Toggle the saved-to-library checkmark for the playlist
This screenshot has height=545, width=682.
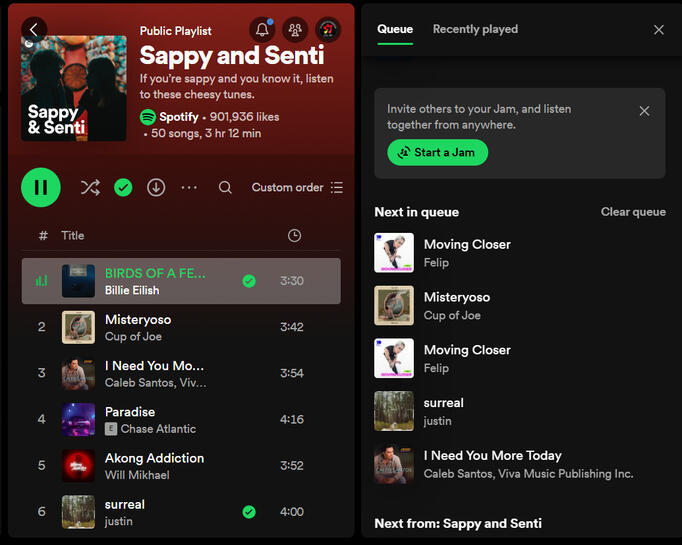pyautogui.click(x=123, y=187)
